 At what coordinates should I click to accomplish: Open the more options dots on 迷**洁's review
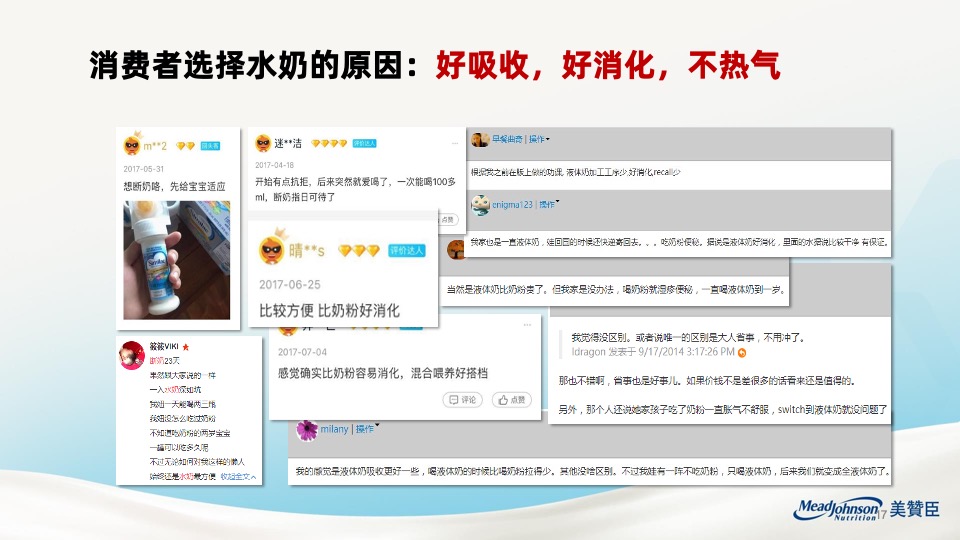click(x=455, y=143)
